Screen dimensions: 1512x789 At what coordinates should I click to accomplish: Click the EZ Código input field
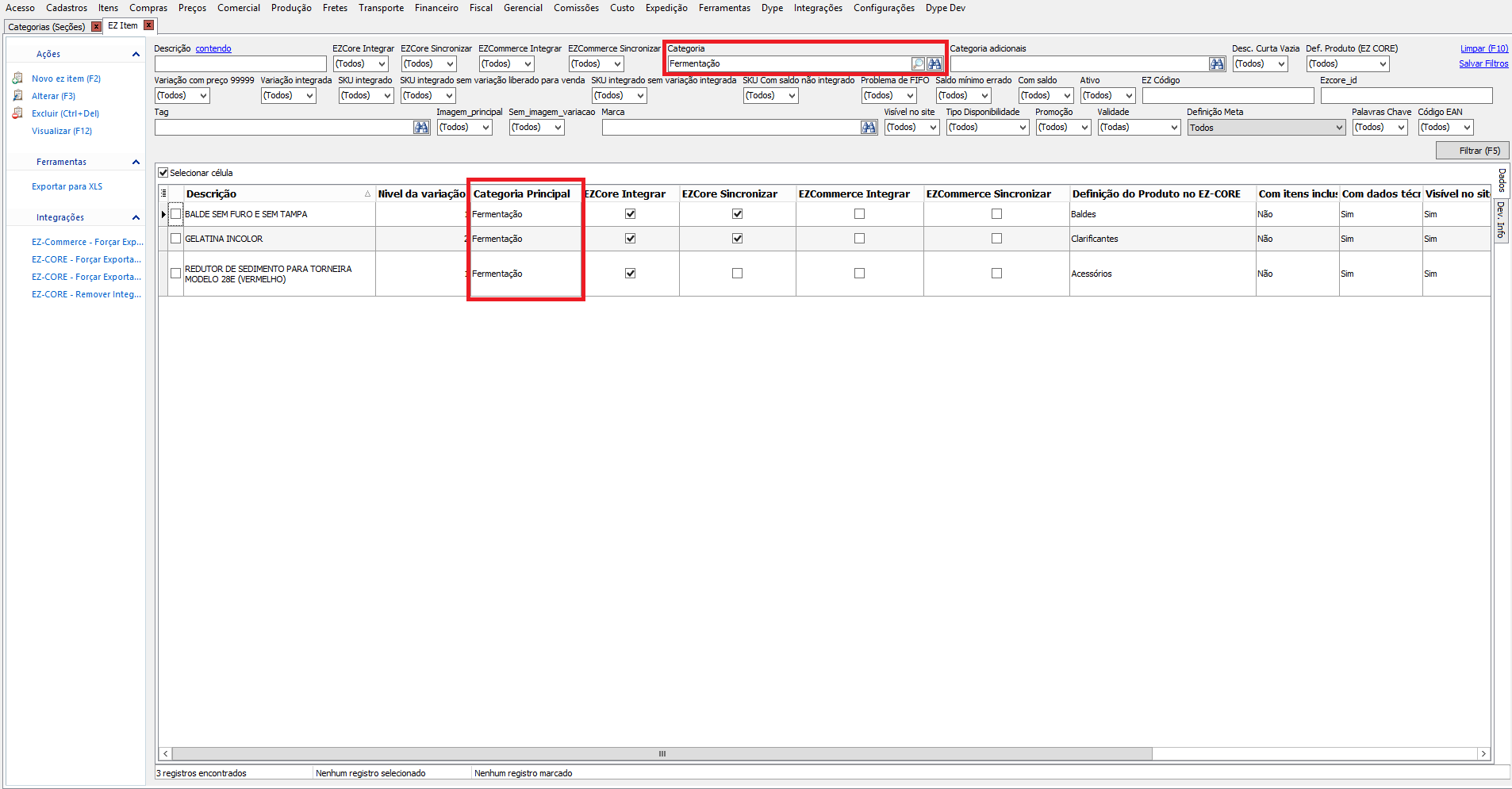point(1228,95)
